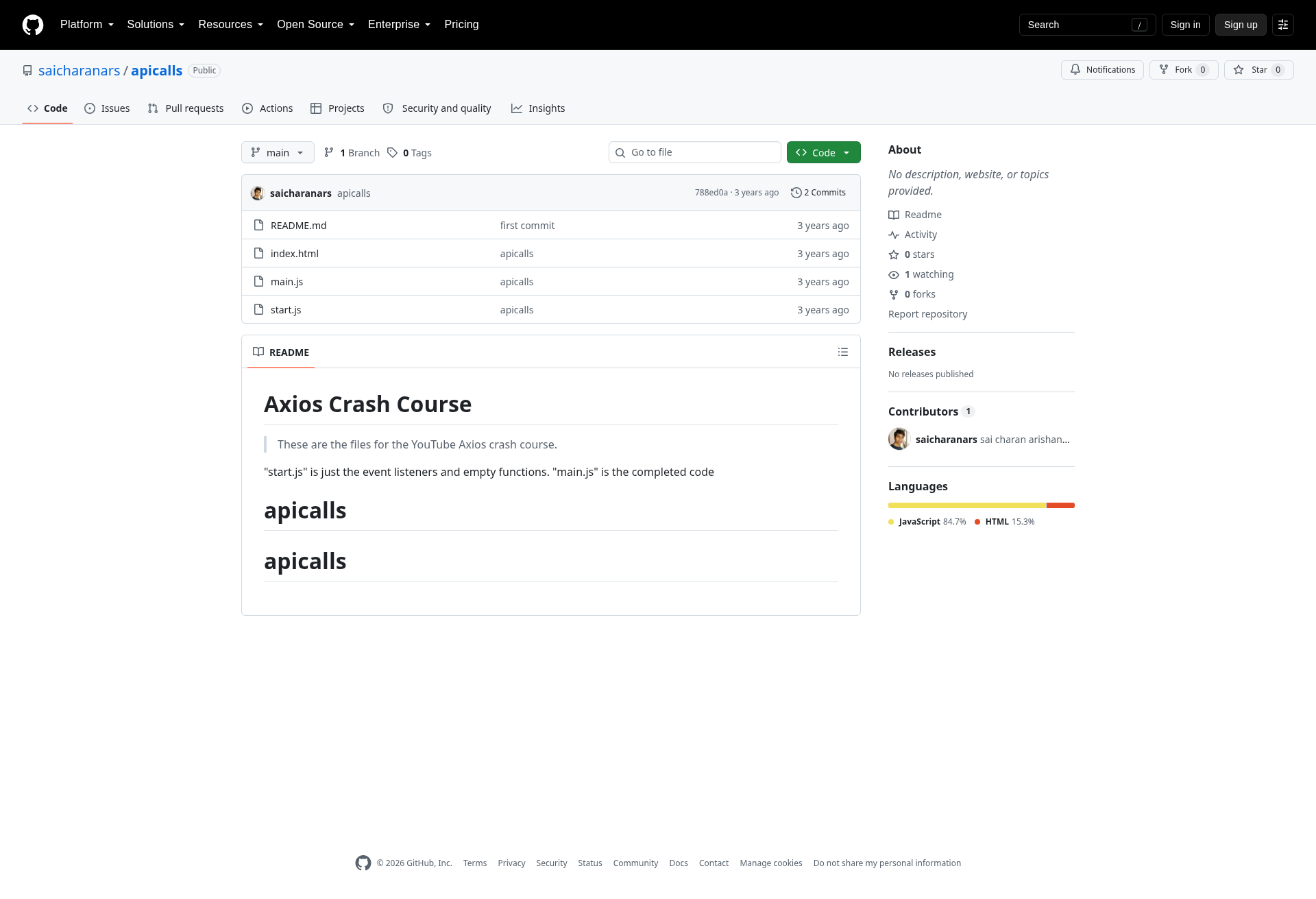Image resolution: width=1316 pixels, height=899 pixels.
Task: Expand the green Code dropdown button
Action: pyautogui.click(x=823, y=152)
